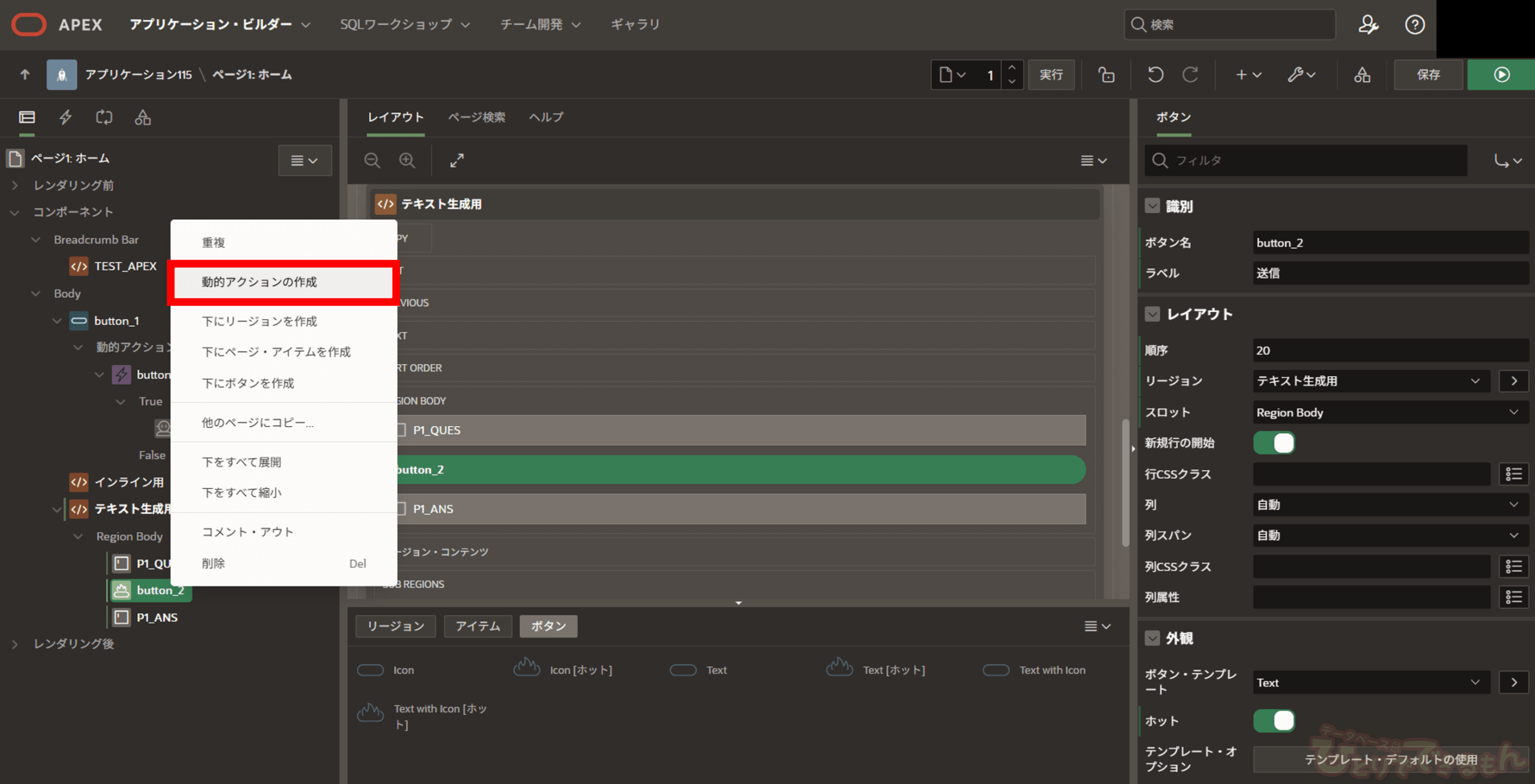Click the page lock icon in the toolbar
Screen dimensions: 1535x784
1106,74
